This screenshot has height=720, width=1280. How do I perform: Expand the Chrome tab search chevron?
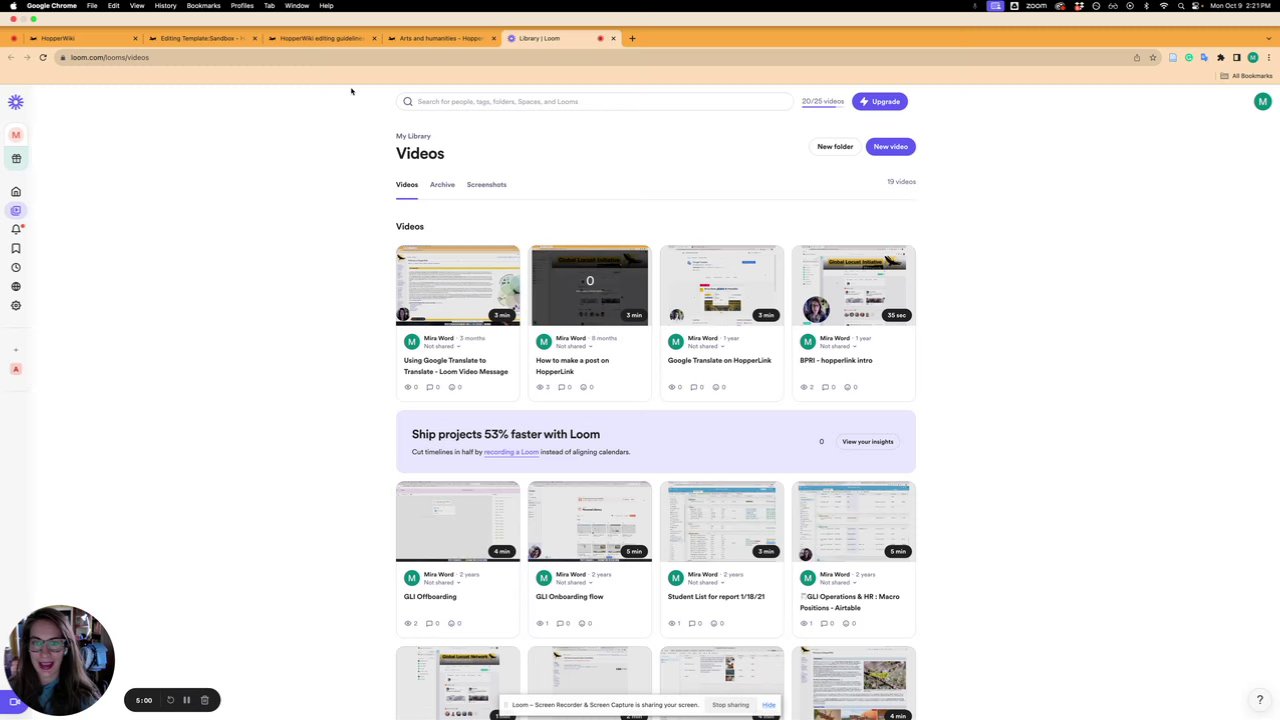click(x=1268, y=38)
